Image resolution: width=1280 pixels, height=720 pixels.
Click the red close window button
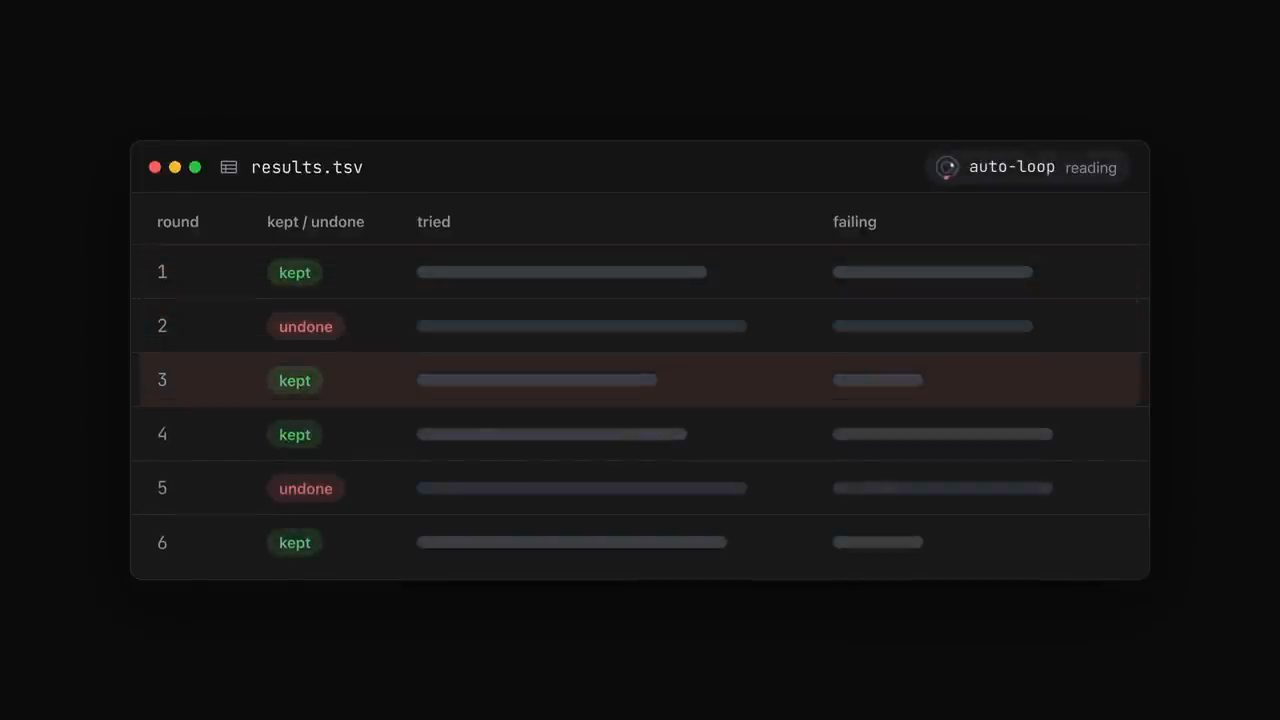(x=155, y=167)
